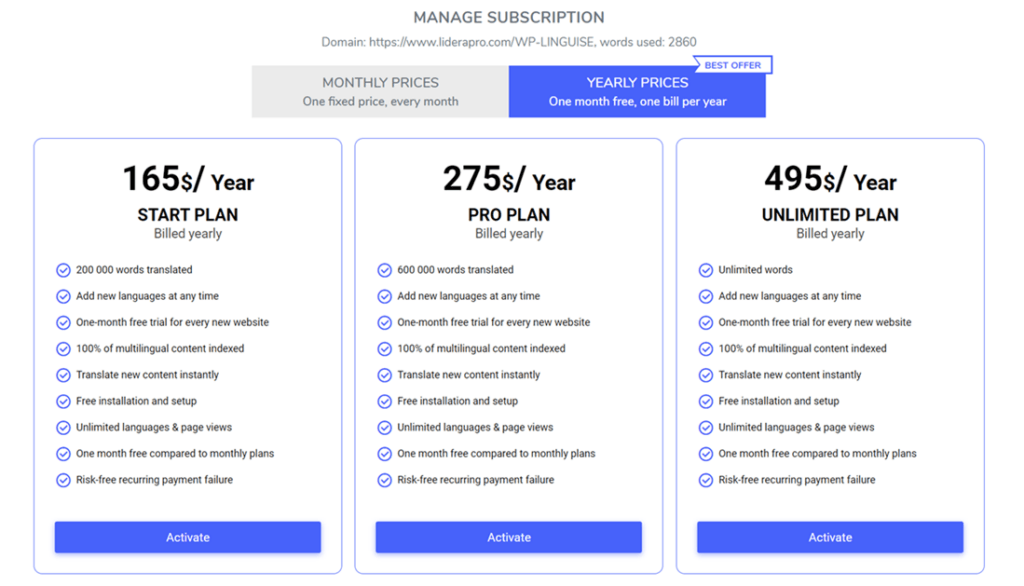Click the check icon for "Translate new content instantly" in Pro Plan
The width and height of the screenshot is (1024, 586).
(x=384, y=374)
